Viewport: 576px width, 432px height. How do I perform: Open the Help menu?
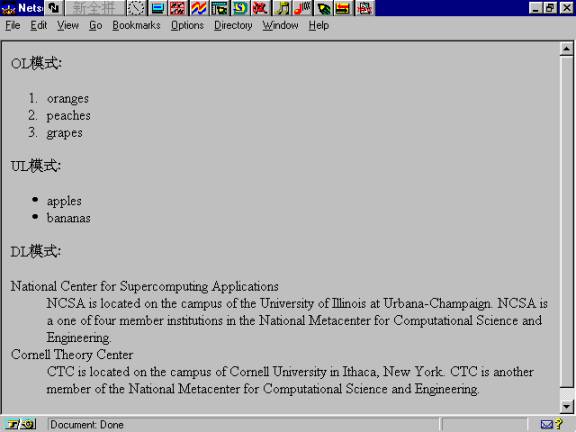click(x=318, y=25)
